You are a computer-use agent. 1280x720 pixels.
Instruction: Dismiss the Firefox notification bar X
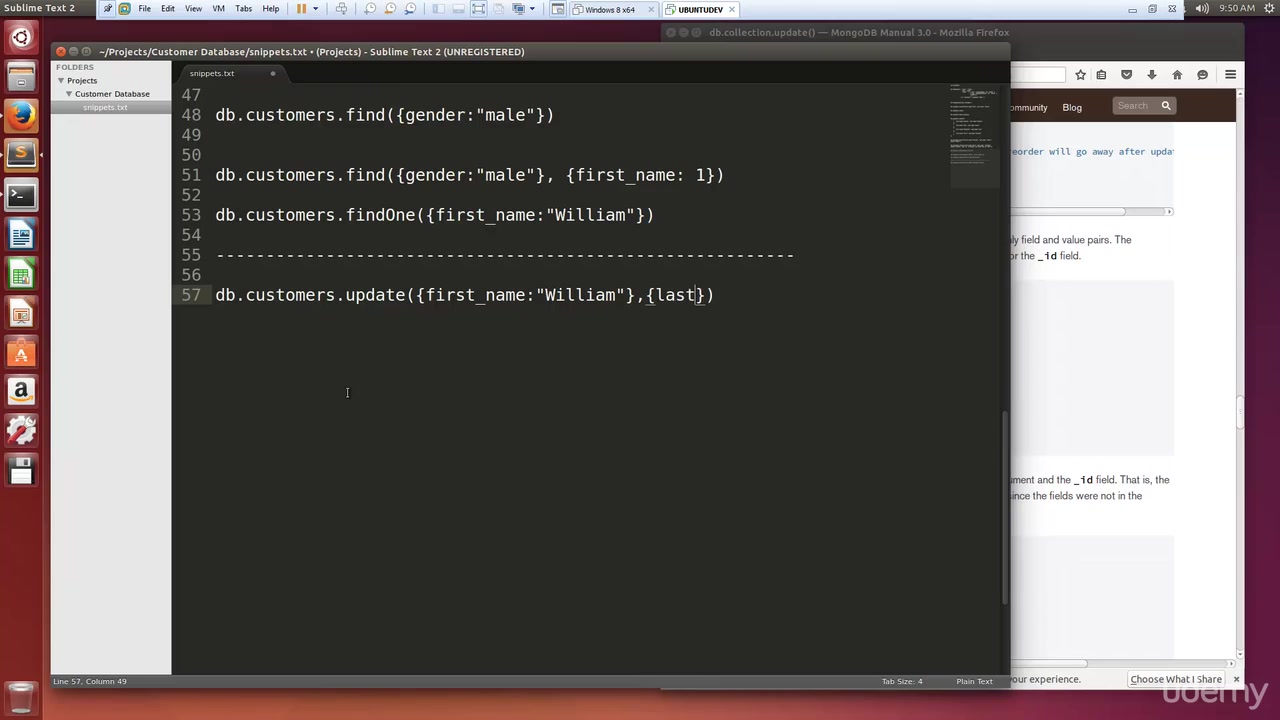point(1236,679)
